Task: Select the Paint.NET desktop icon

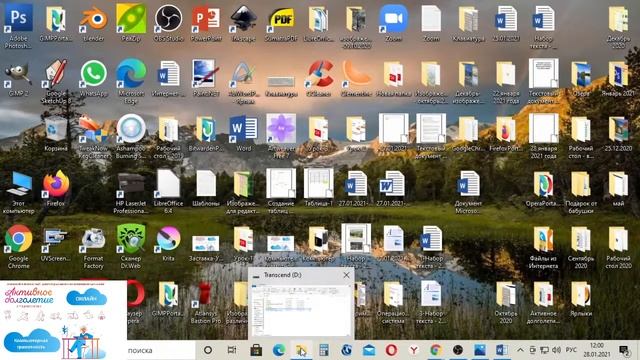Action: pyautogui.click(x=206, y=78)
